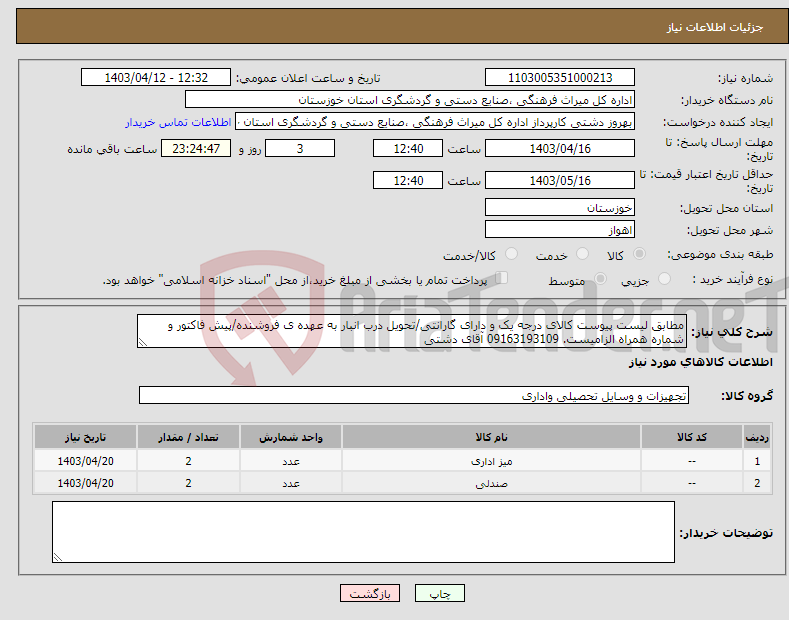The width and height of the screenshot is (789, 620).
Task: Select the جزیی purchase type radio
Action: tap(664, 278)
